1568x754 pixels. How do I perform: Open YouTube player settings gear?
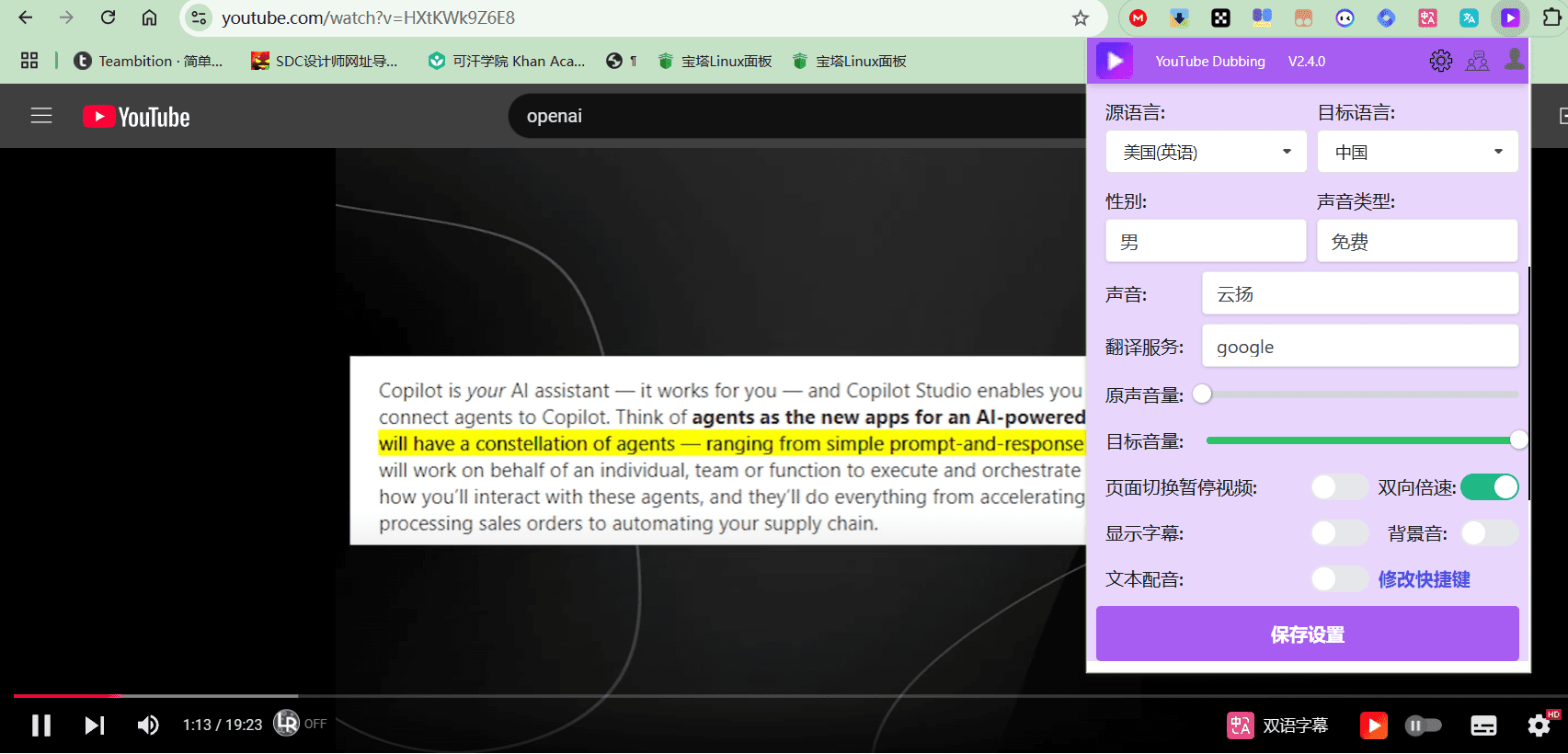click(1539, 725)
